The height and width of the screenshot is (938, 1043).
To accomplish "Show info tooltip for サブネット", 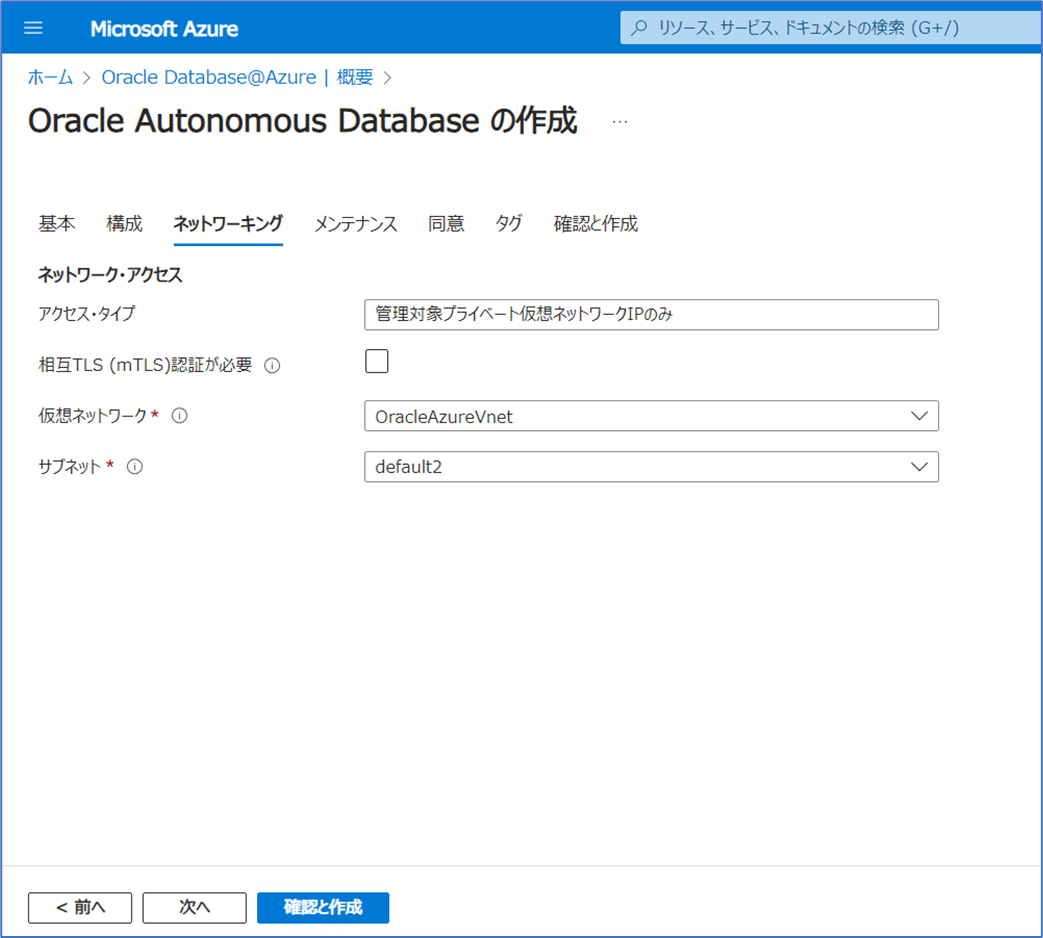I will pyautogui.click(x=134, y=466).
